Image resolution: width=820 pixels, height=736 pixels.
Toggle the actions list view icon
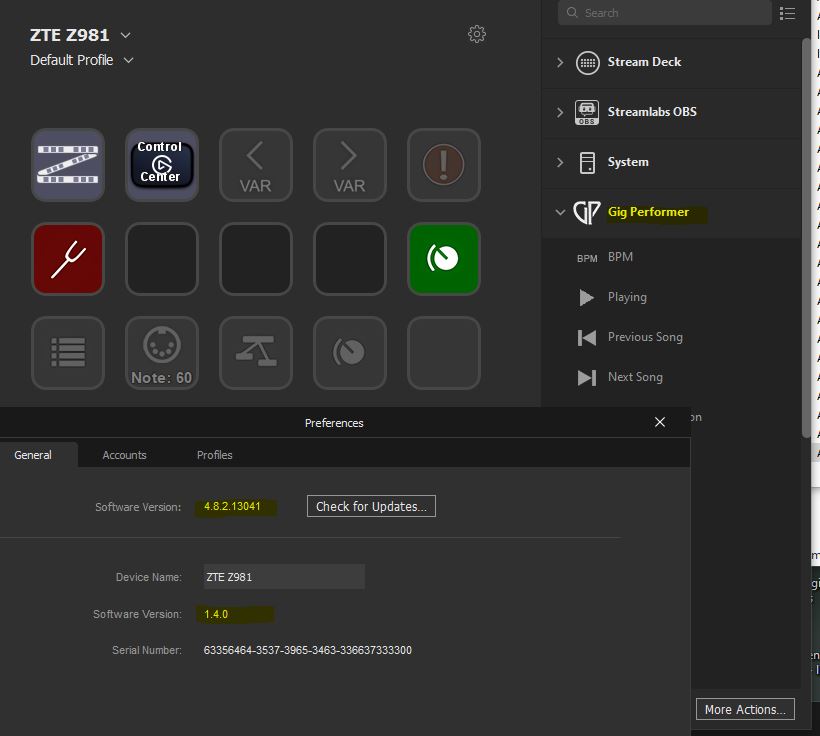tap(787, 13)
